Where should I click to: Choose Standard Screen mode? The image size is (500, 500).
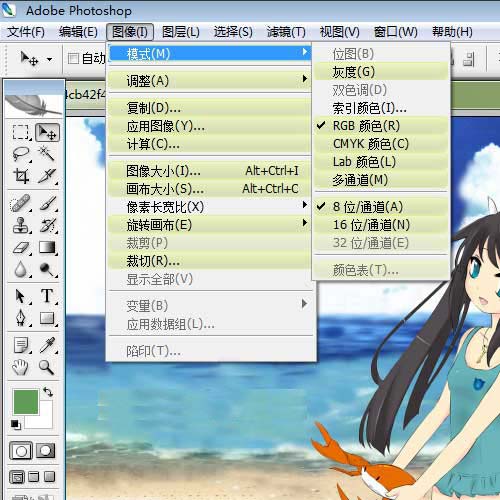17,477
